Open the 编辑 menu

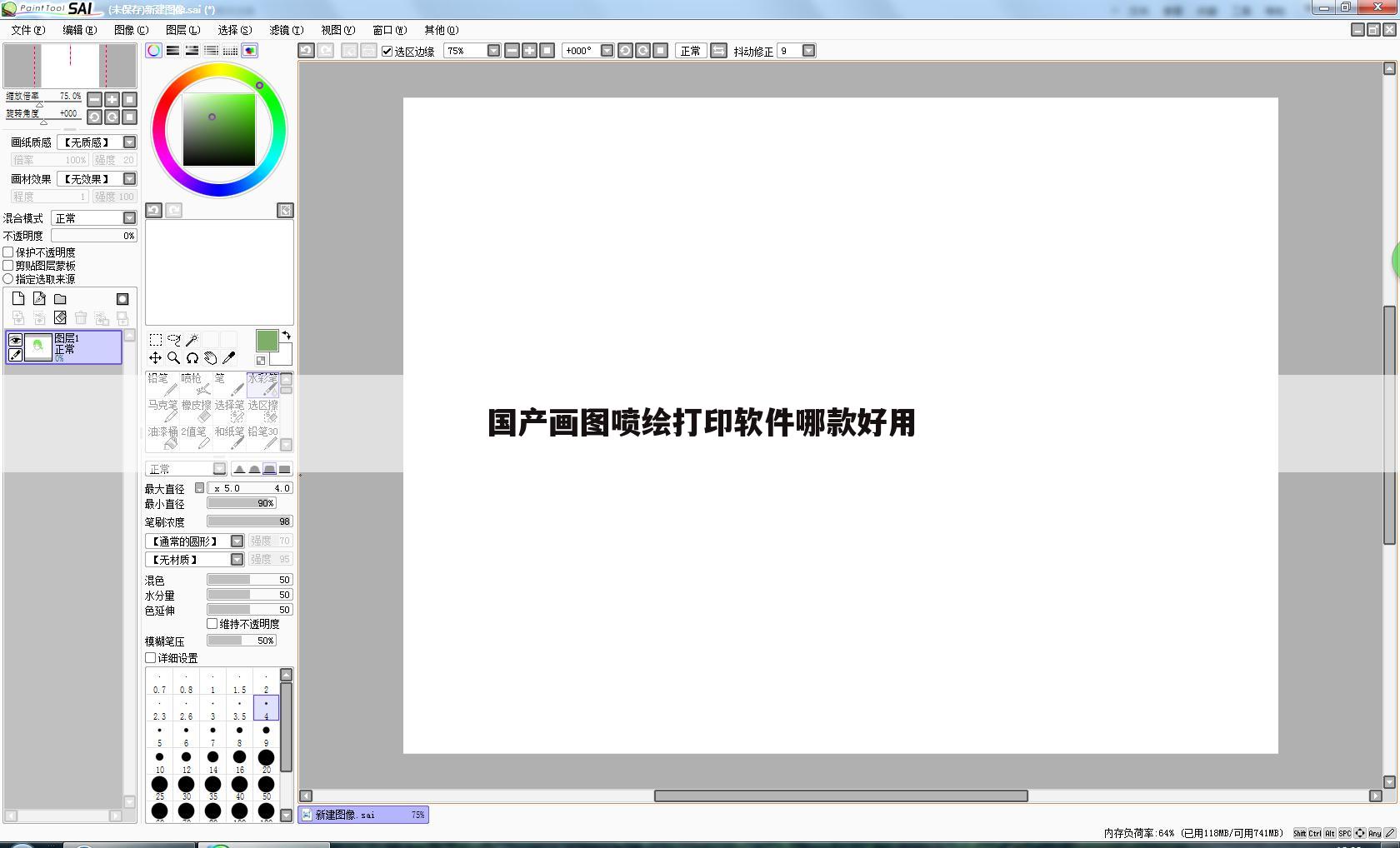[x=79, y=30]
